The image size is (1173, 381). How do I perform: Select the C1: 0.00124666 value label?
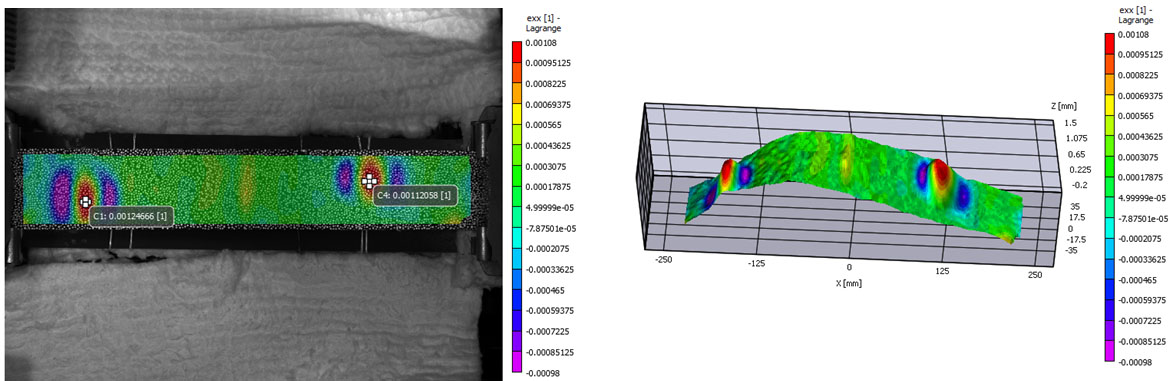(132, 216)
